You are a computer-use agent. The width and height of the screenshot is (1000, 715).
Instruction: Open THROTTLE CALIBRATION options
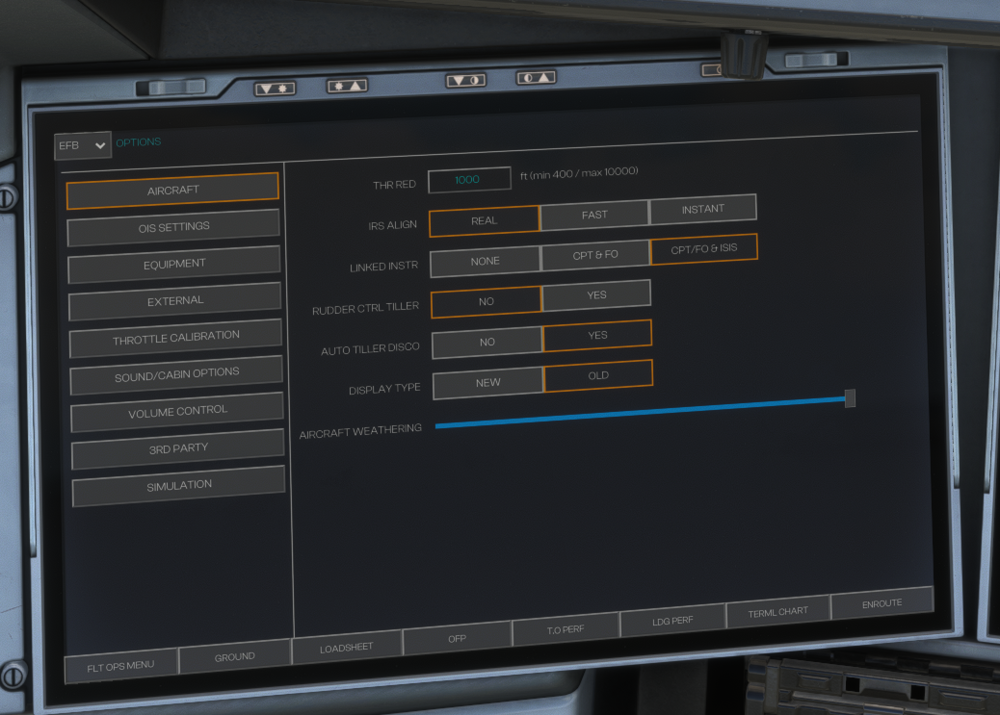(x=176, y=339)
